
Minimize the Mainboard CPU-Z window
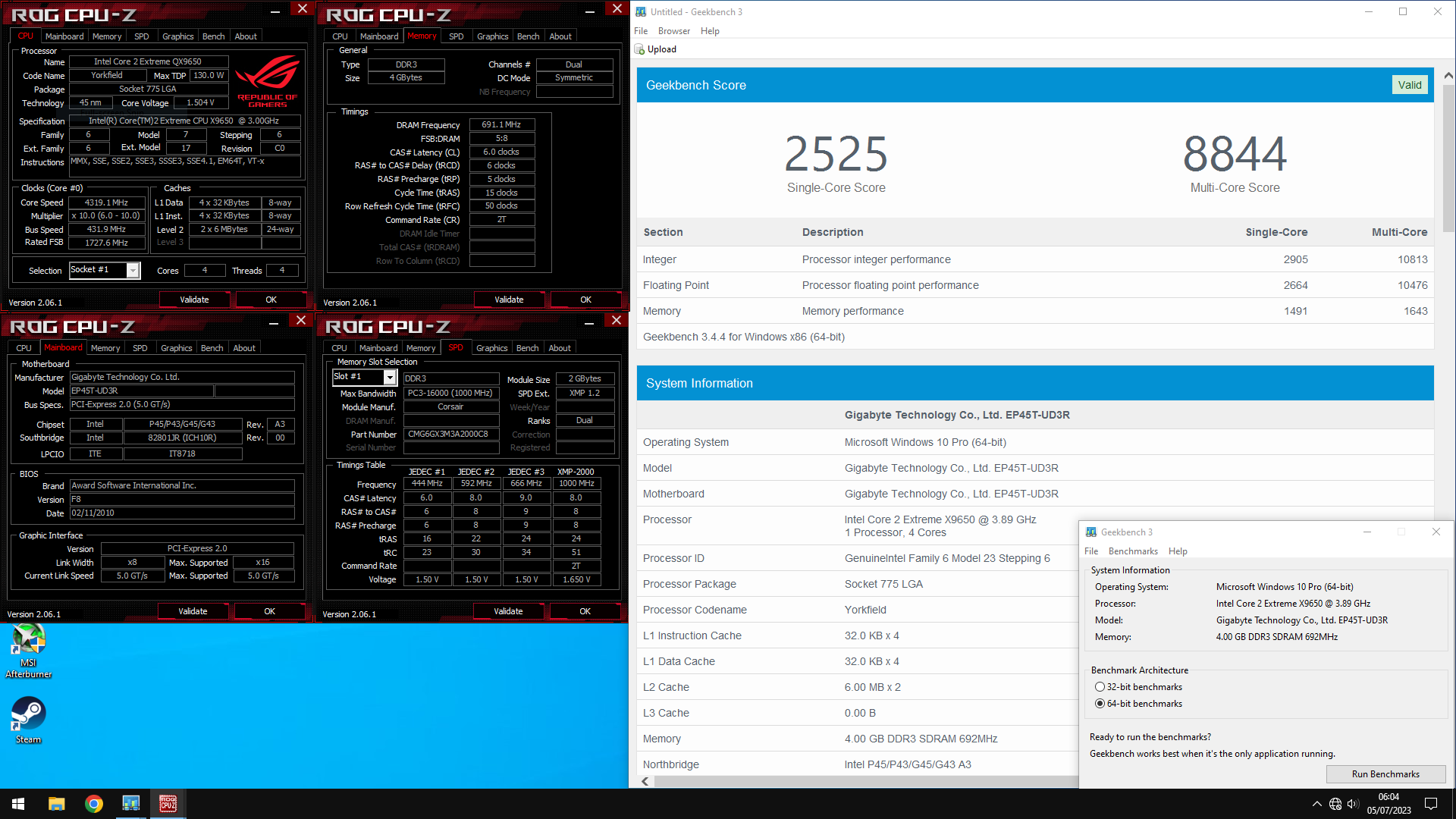click(x=274, y=323)
